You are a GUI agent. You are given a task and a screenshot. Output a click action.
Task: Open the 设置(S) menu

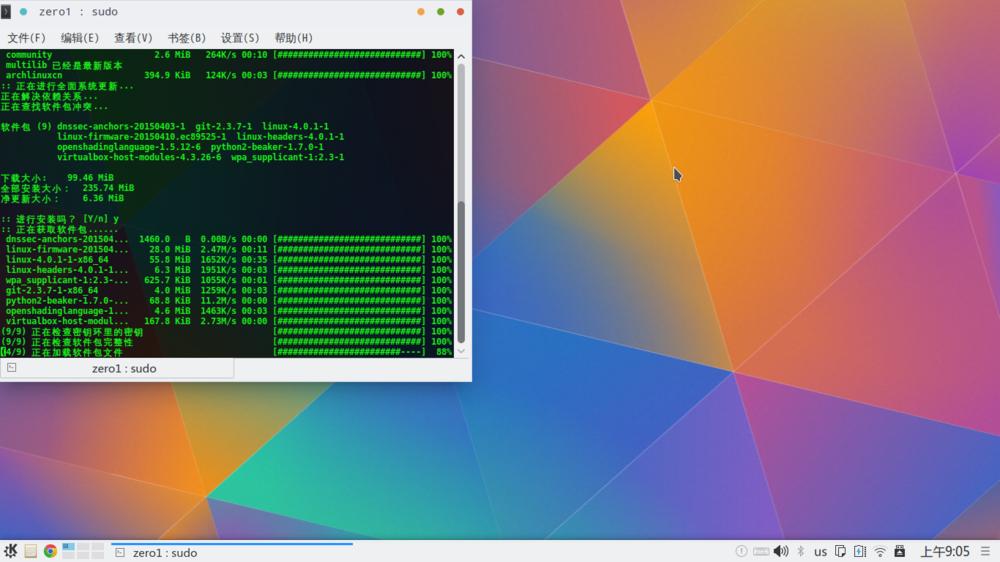click(240, 38)
